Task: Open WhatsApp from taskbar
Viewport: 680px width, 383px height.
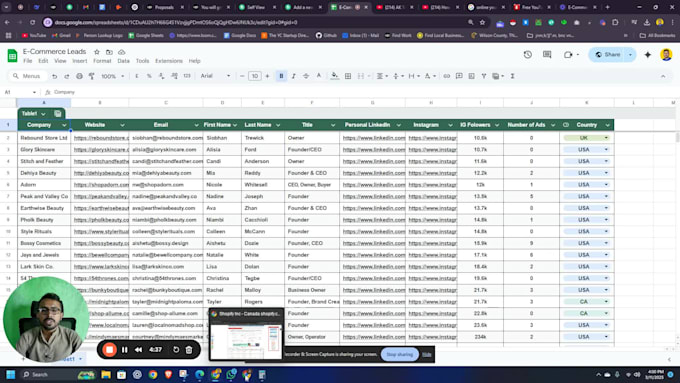Action: click(x=231, y=374)
